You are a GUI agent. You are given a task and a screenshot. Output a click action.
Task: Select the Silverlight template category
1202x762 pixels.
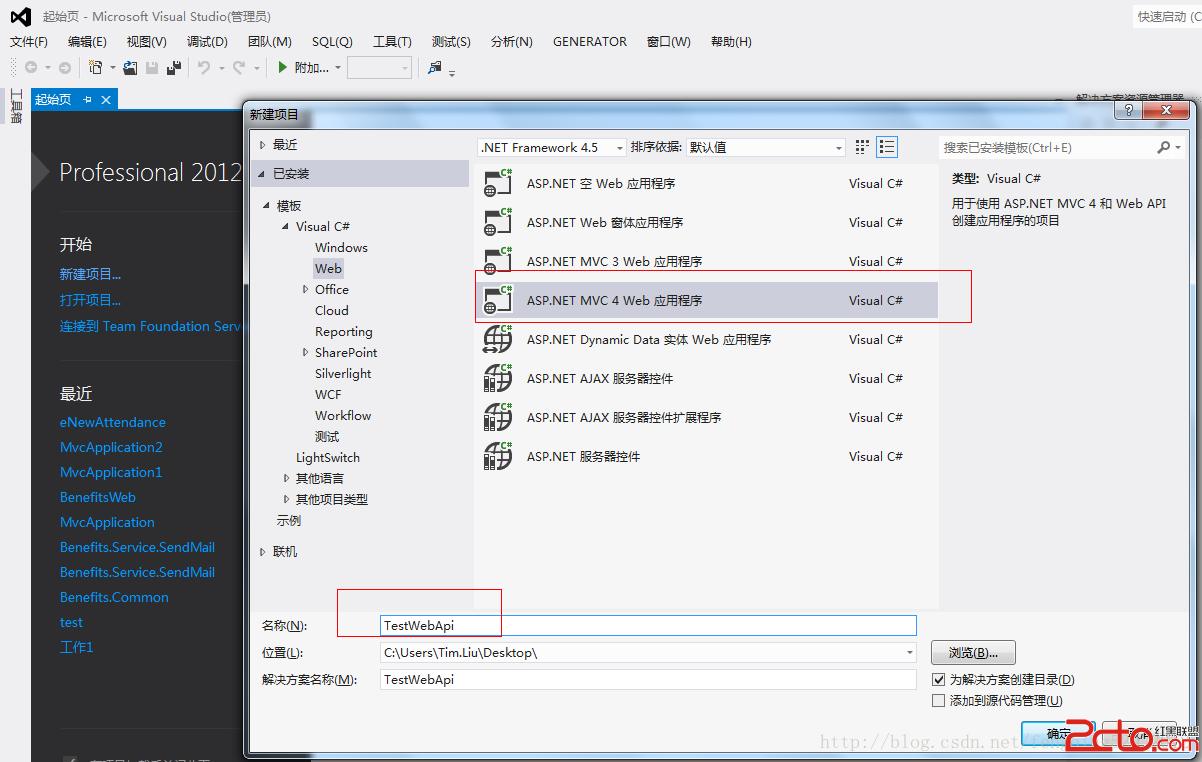pyautogui.click(x=343, y=374)
